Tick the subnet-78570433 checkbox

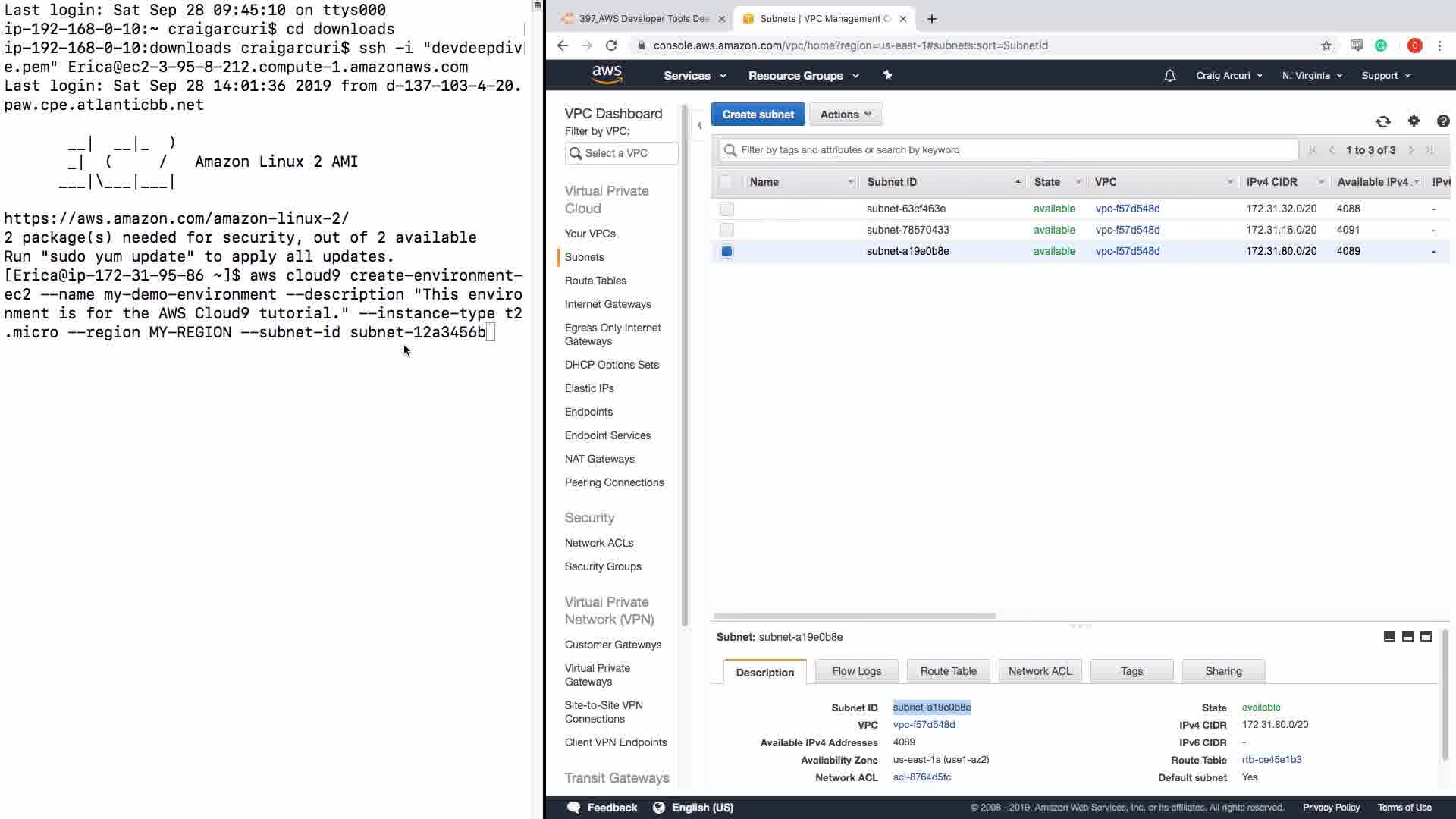(726, 230)
